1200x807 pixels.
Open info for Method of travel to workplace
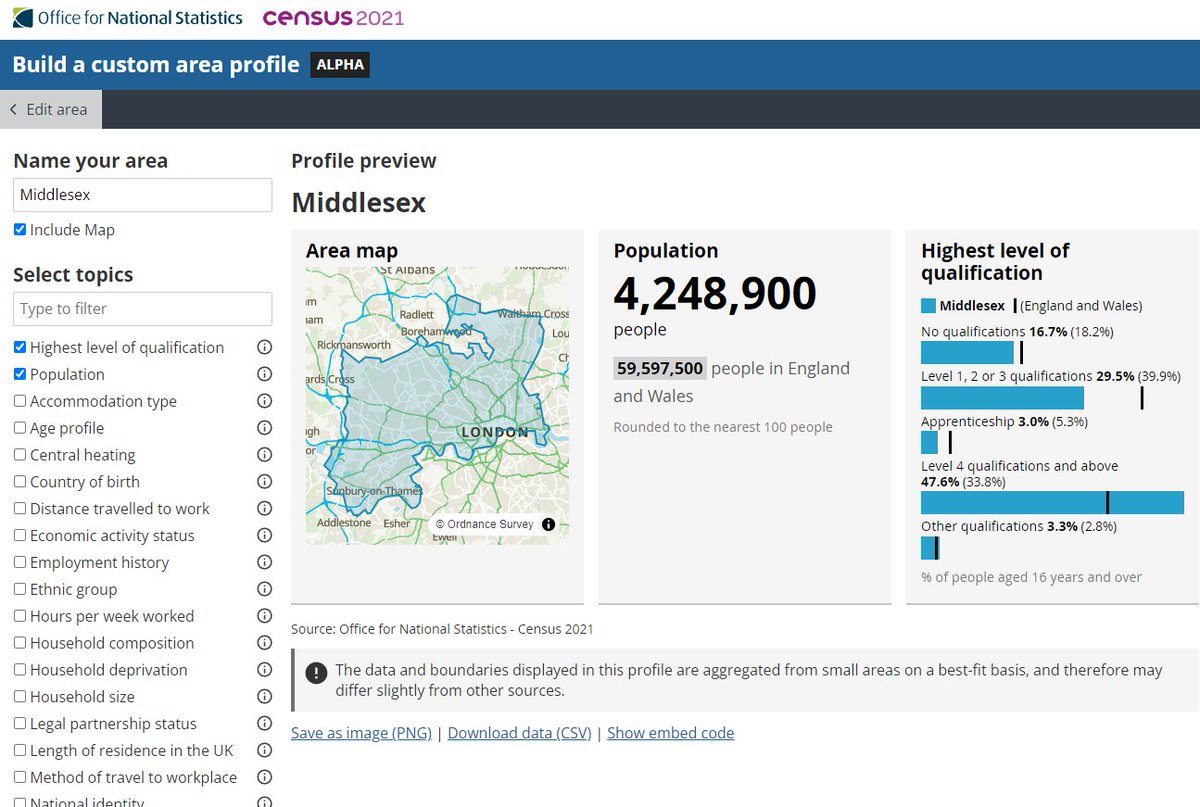264,777
